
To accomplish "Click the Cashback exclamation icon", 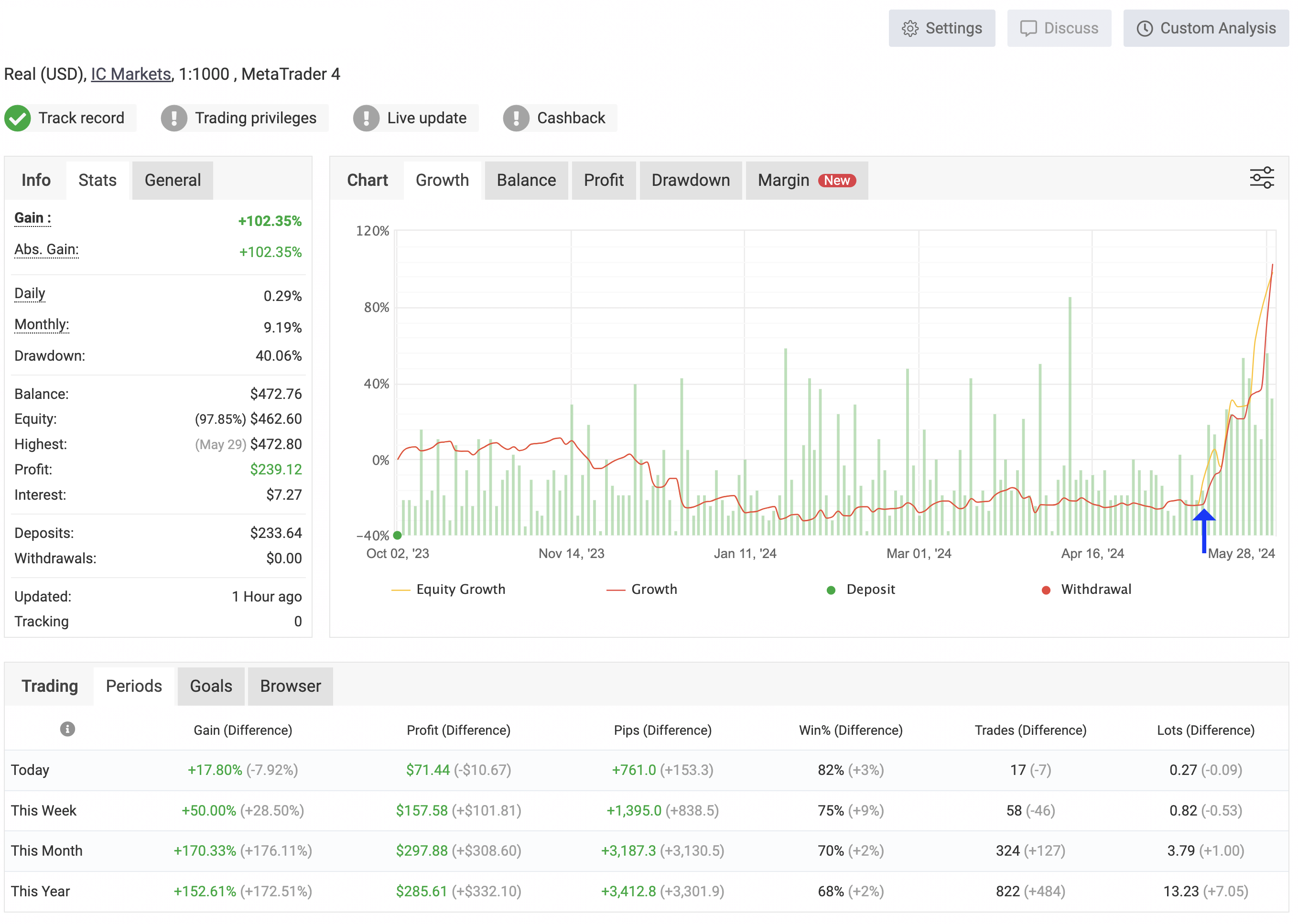I will (x=516, y=118).
